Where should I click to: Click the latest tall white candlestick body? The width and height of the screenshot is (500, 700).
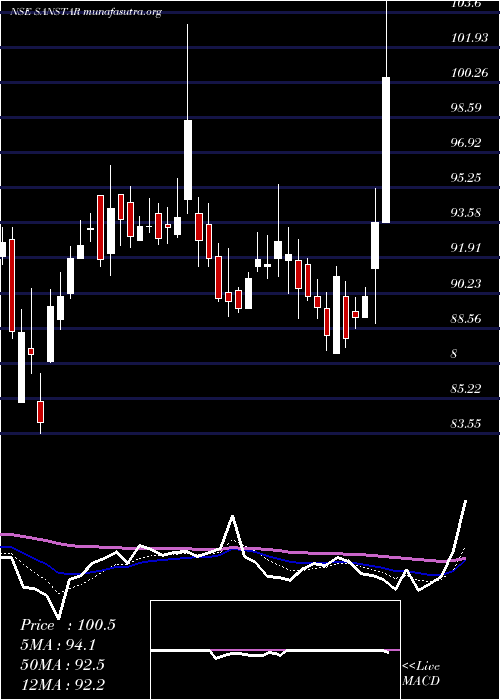(x=386, y=150)
